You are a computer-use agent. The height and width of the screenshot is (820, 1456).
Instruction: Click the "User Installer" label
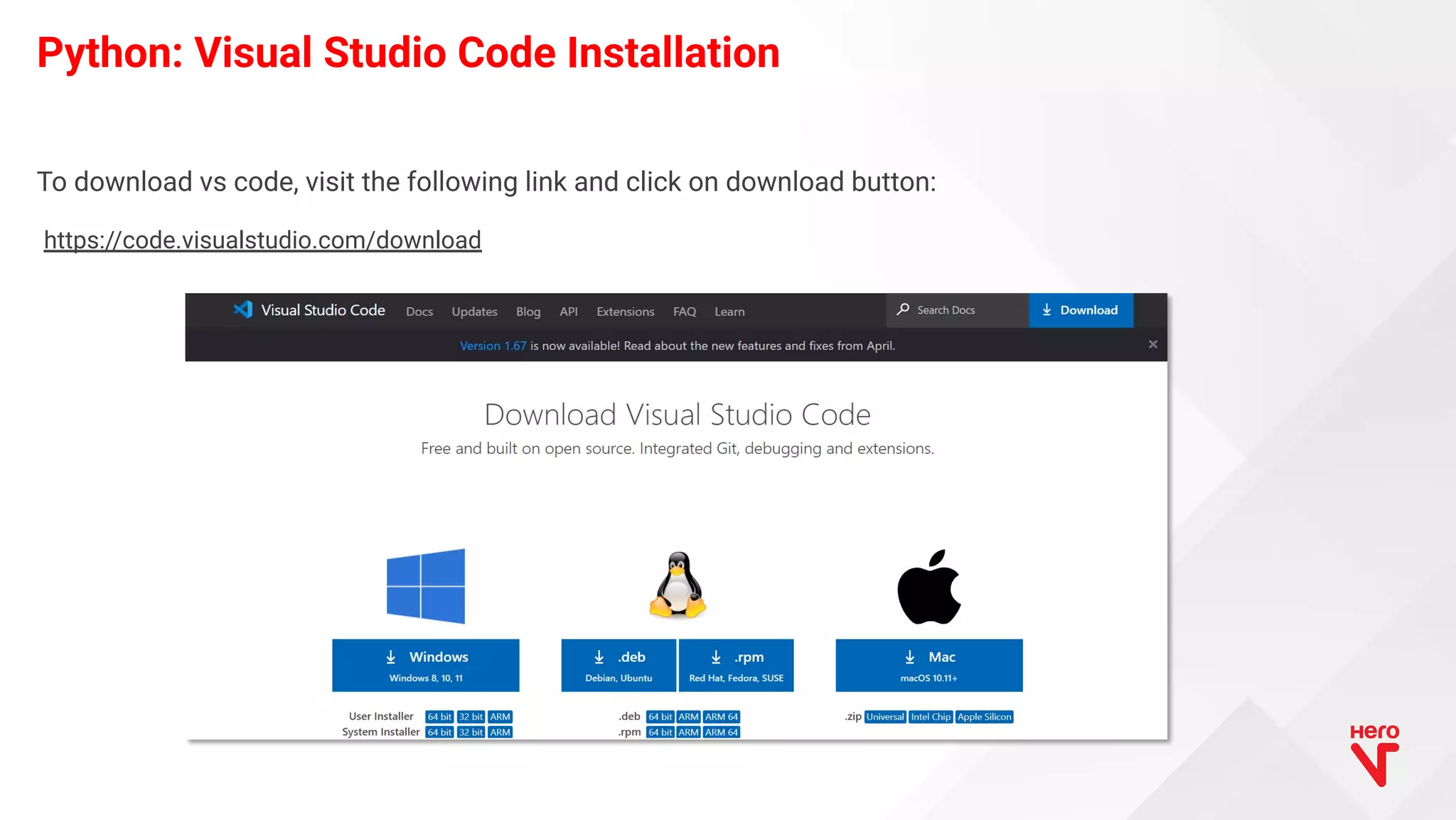(x=380, y=716)
